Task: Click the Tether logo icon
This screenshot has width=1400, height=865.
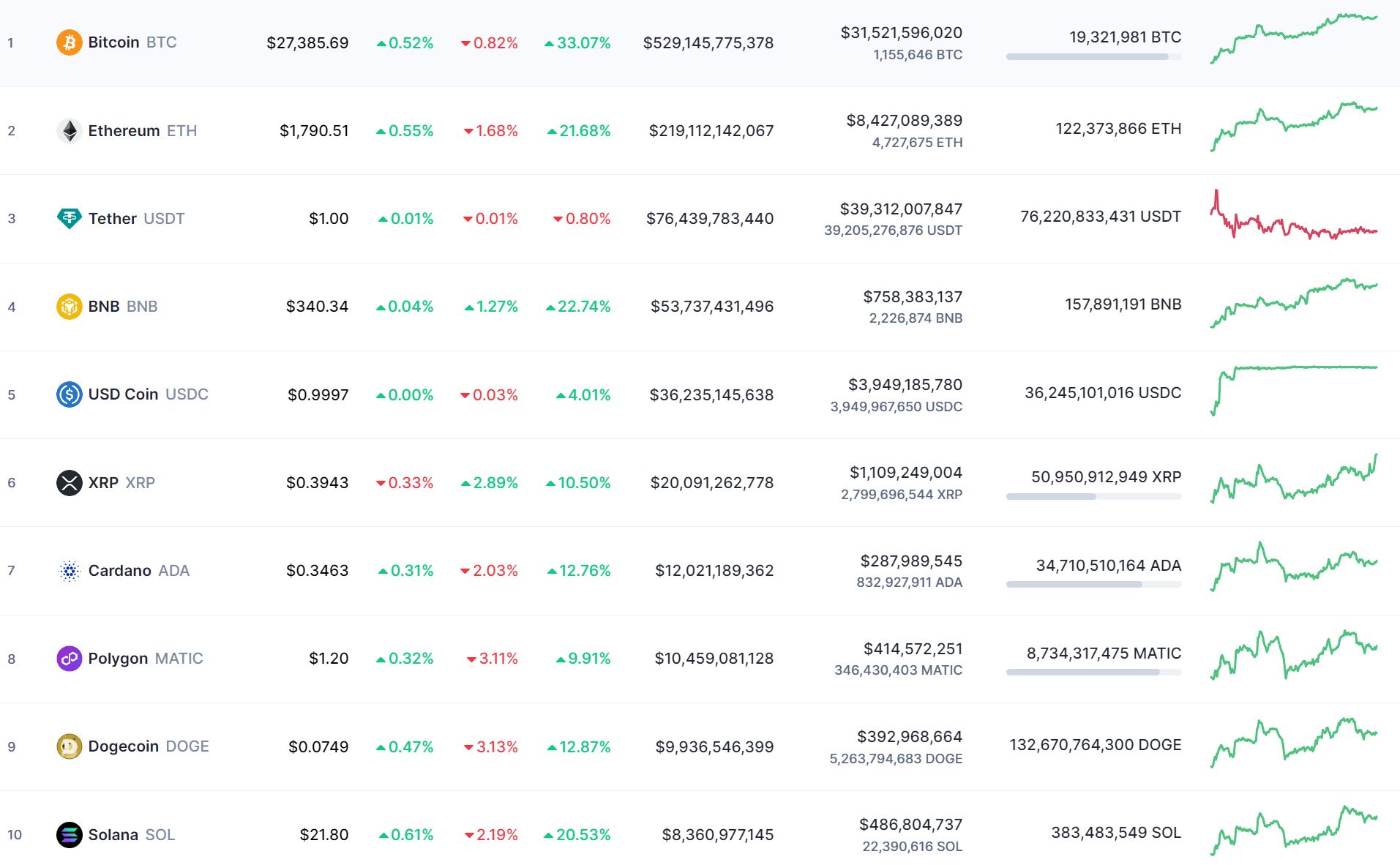Action: [x=70, y=218]
